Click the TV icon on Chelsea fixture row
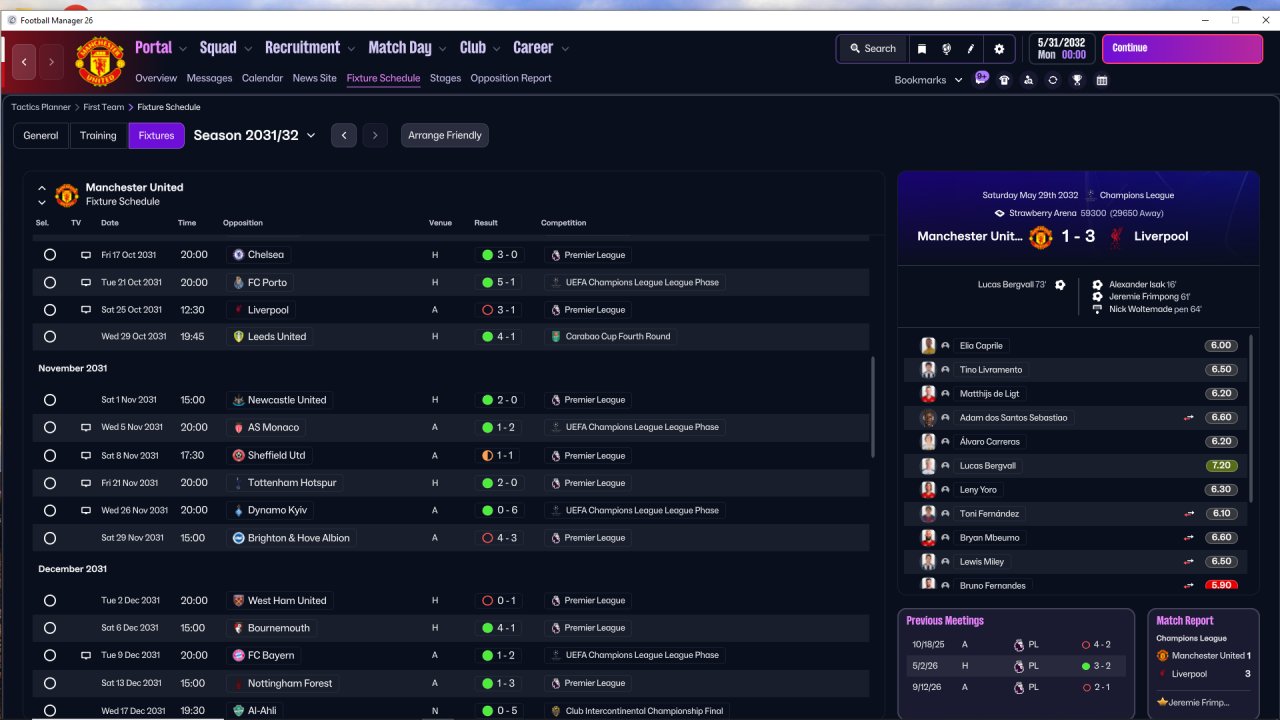Image resolution: width=1280 pixels, height=720 pixels. (x=86, y=255)
